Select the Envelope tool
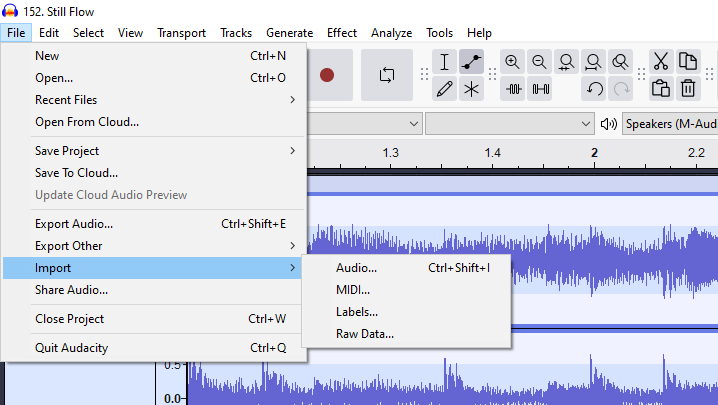Image resolution: width=718 pixels, height=405 pixels. [x=471, y=62]
